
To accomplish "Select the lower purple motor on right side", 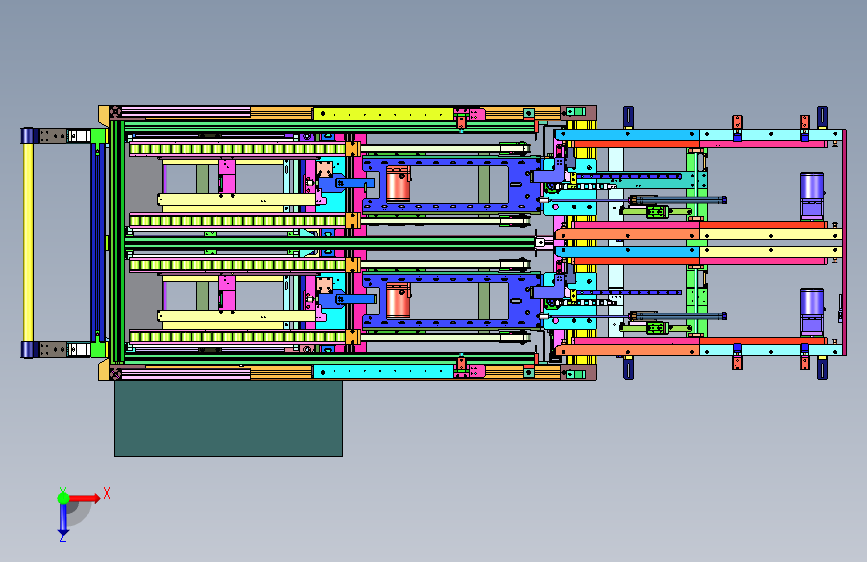I will pos(812,312).
